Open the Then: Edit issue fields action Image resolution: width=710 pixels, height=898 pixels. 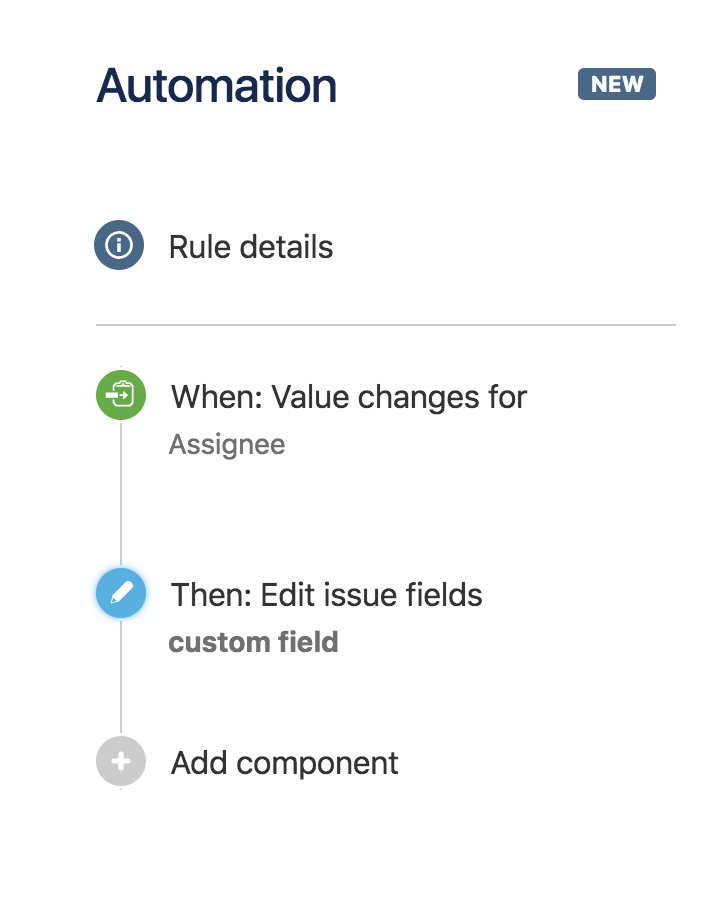tap(325, 595)
